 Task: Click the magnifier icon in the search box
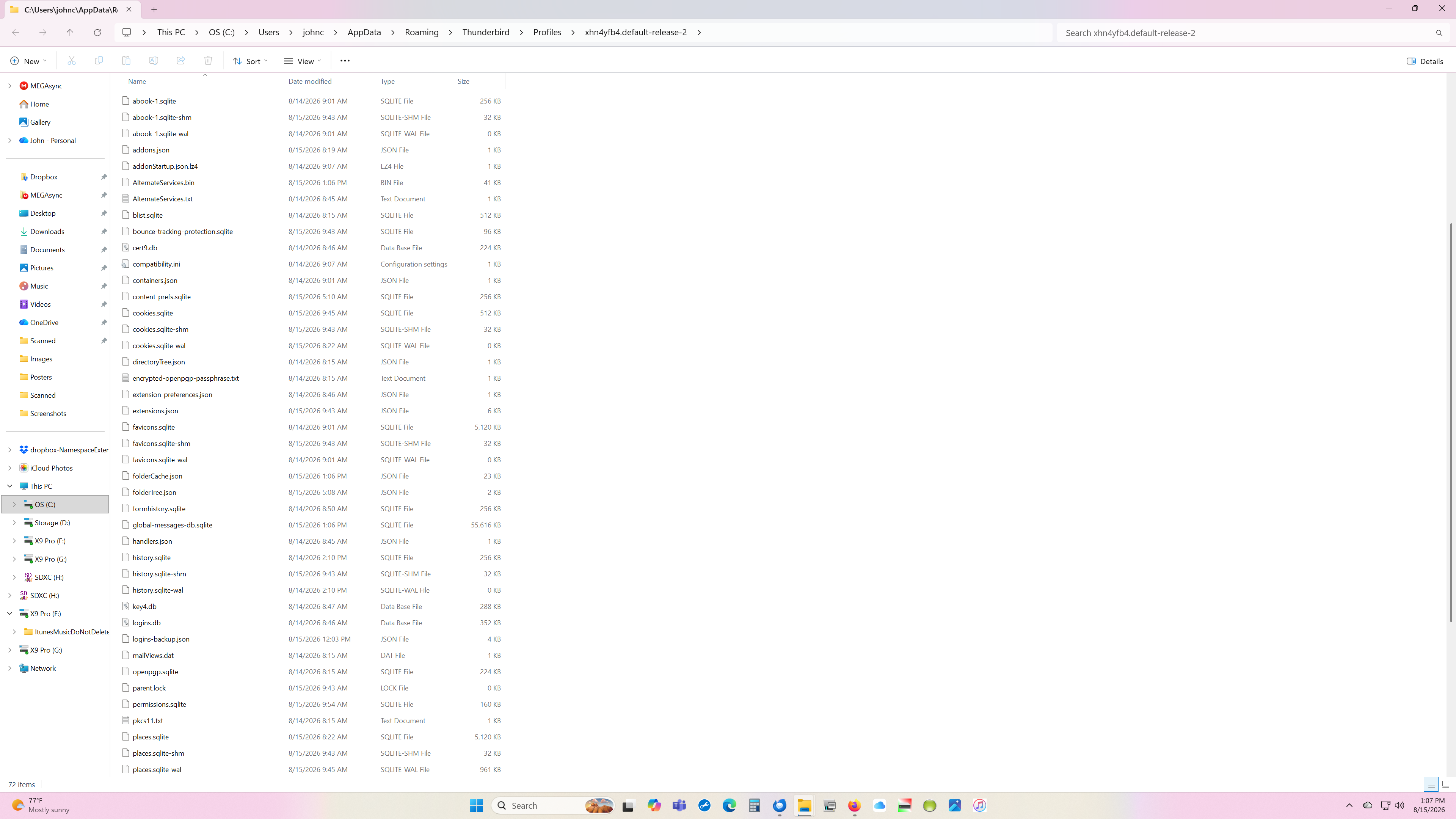click(1439, 33)
